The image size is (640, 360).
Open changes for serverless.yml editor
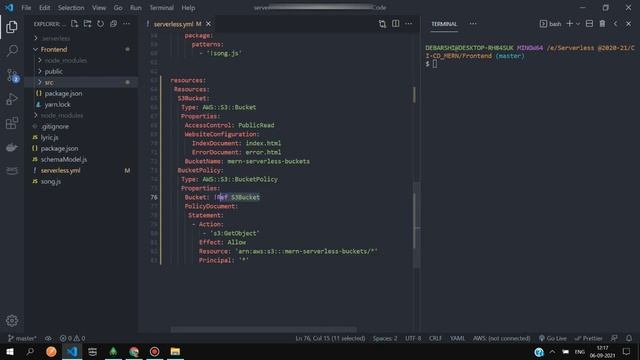[382, 24]
